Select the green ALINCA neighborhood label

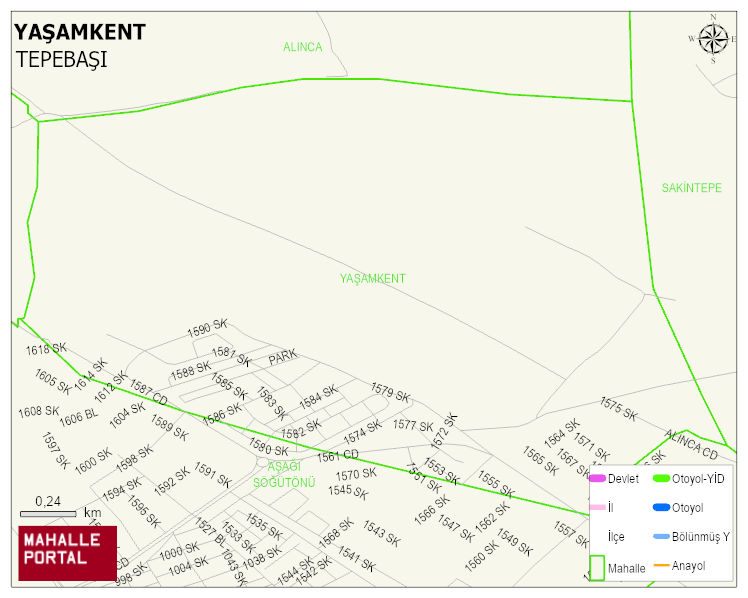click(302, 47)
